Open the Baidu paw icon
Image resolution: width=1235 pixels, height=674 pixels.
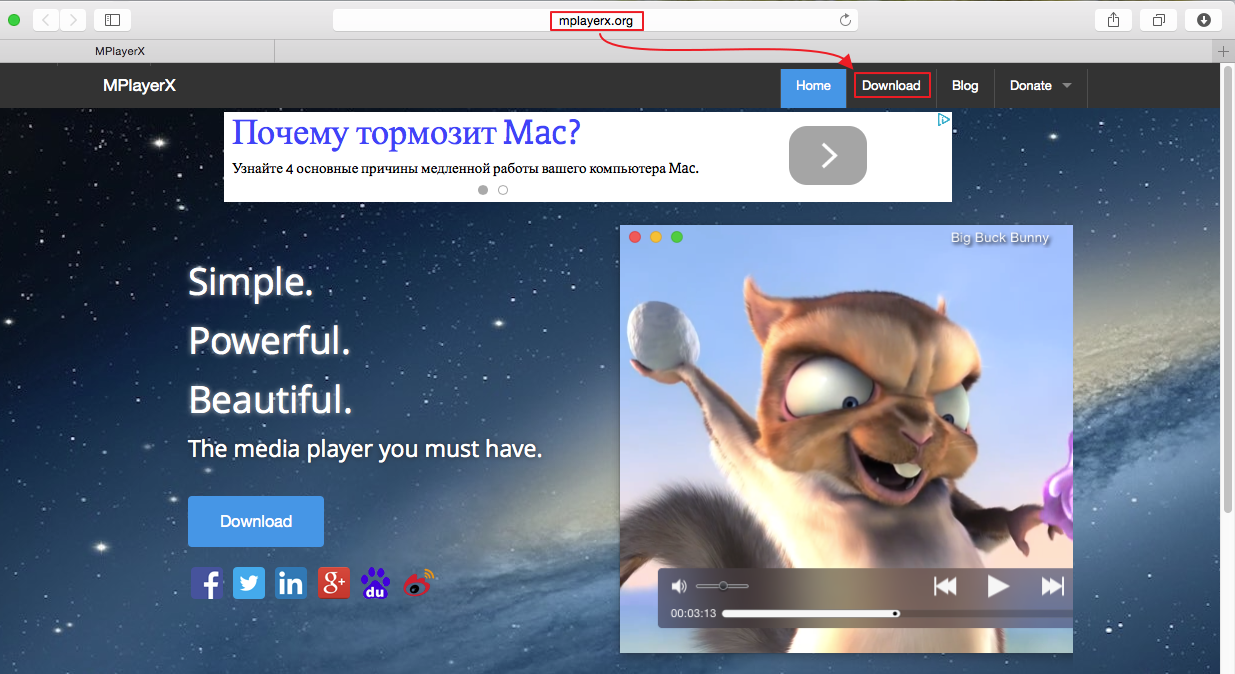pyautogui.click(x=376, y=583)
